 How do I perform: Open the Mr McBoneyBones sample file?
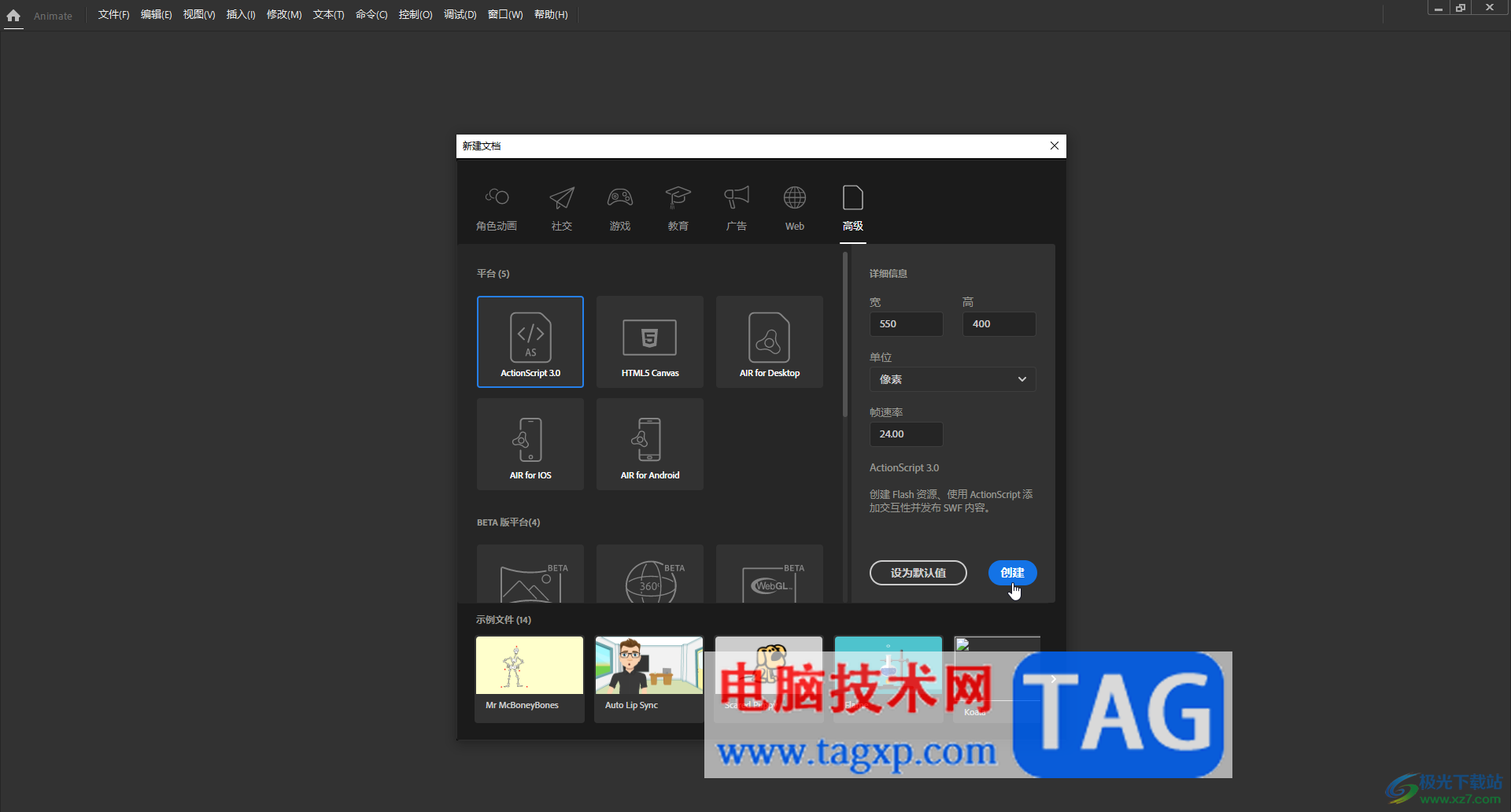coord(530,679)
